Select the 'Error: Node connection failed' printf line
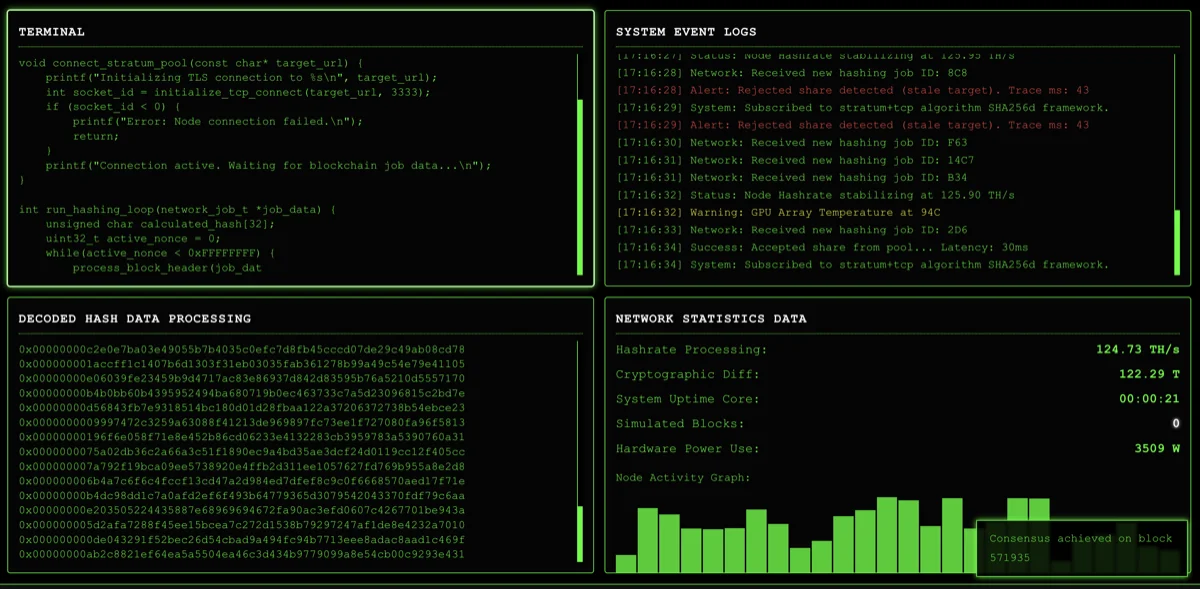 pos(217,122)
